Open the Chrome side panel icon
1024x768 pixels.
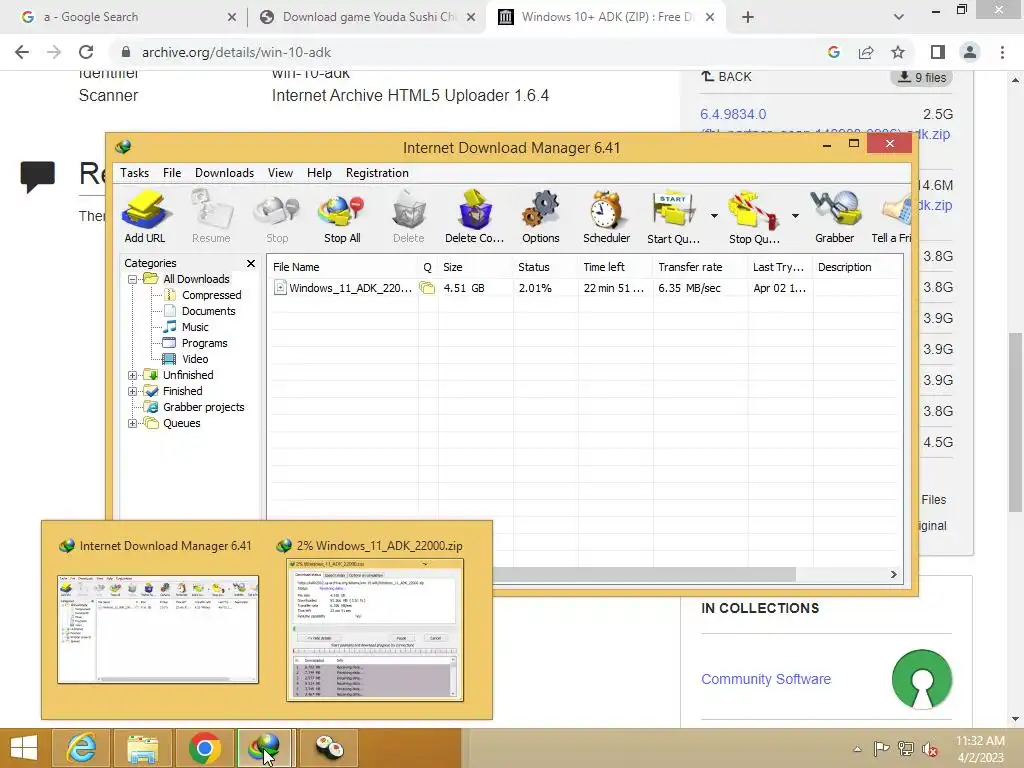(938, 52)
